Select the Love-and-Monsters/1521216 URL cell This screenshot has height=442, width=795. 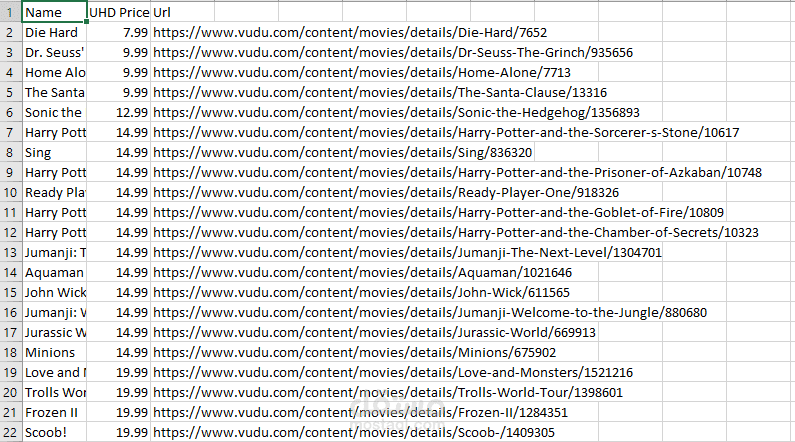click(x=392, y=373)
